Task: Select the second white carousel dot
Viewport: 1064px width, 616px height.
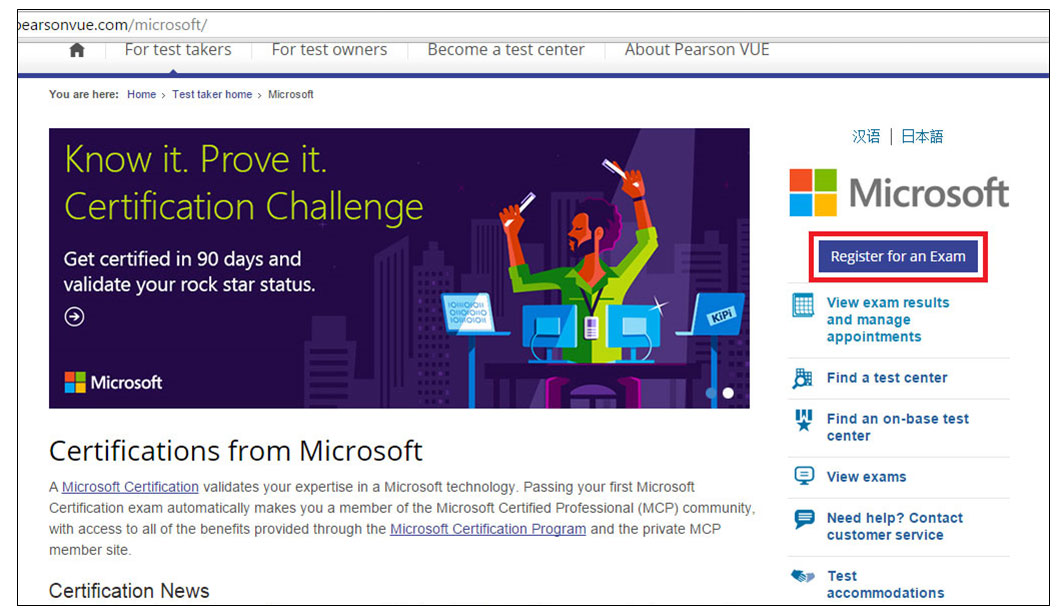Action: [x=728, y=393]
